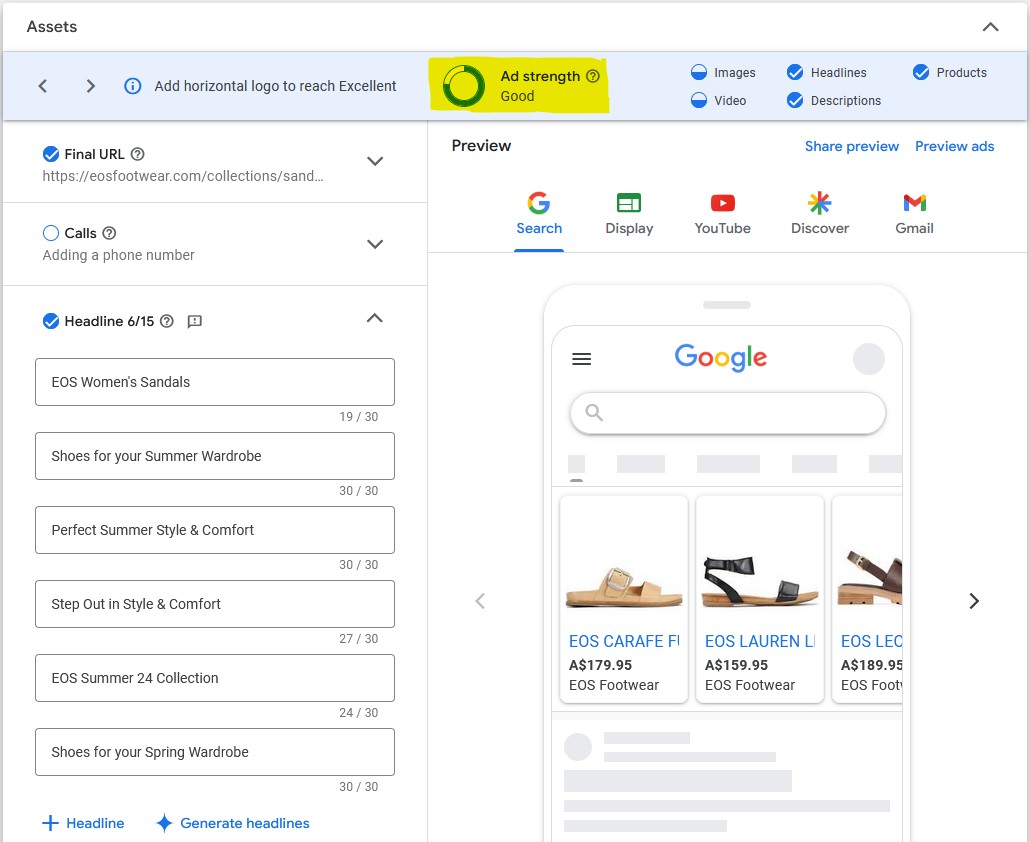
Task: Show the next ad preview
Action: coord(974,601)
